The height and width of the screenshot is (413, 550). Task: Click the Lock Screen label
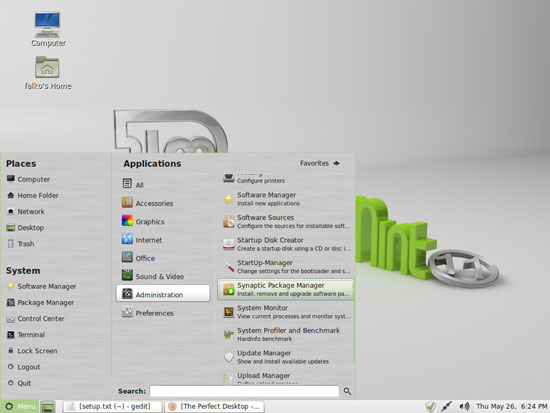click(x=38, y=351)
